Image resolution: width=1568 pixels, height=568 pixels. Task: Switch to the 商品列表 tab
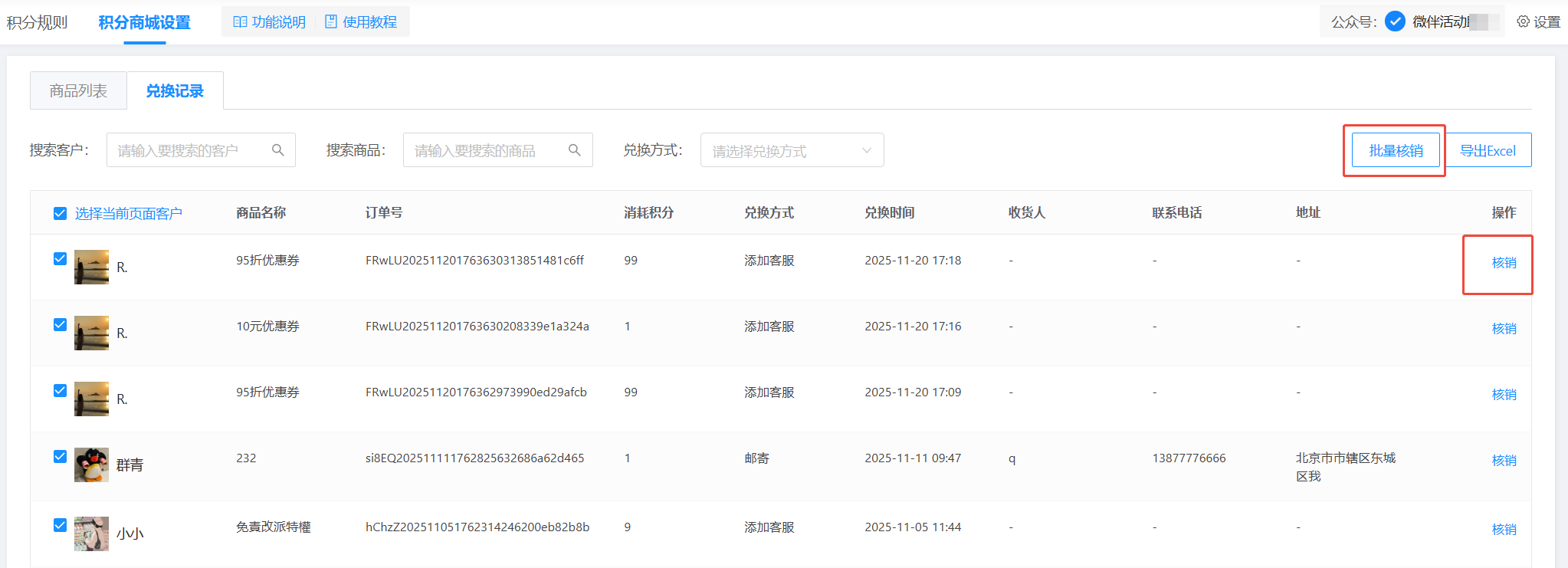click(x=78, y=91)
